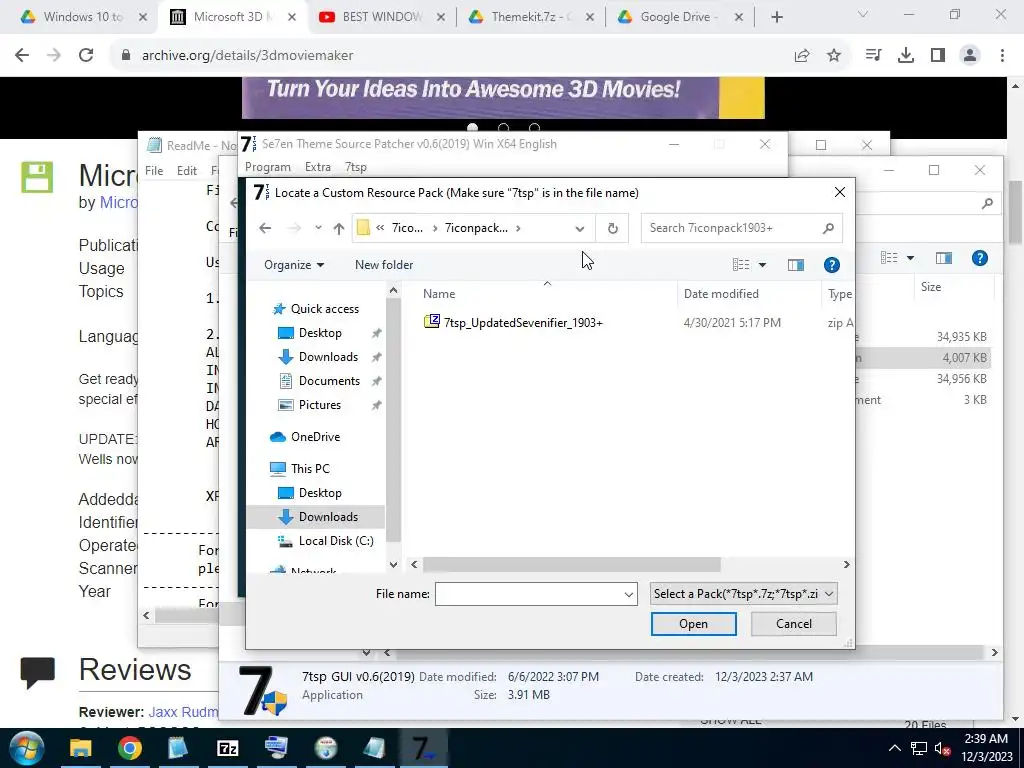
Task: Switch to the Google Drive tab
Action: point(679,18)
